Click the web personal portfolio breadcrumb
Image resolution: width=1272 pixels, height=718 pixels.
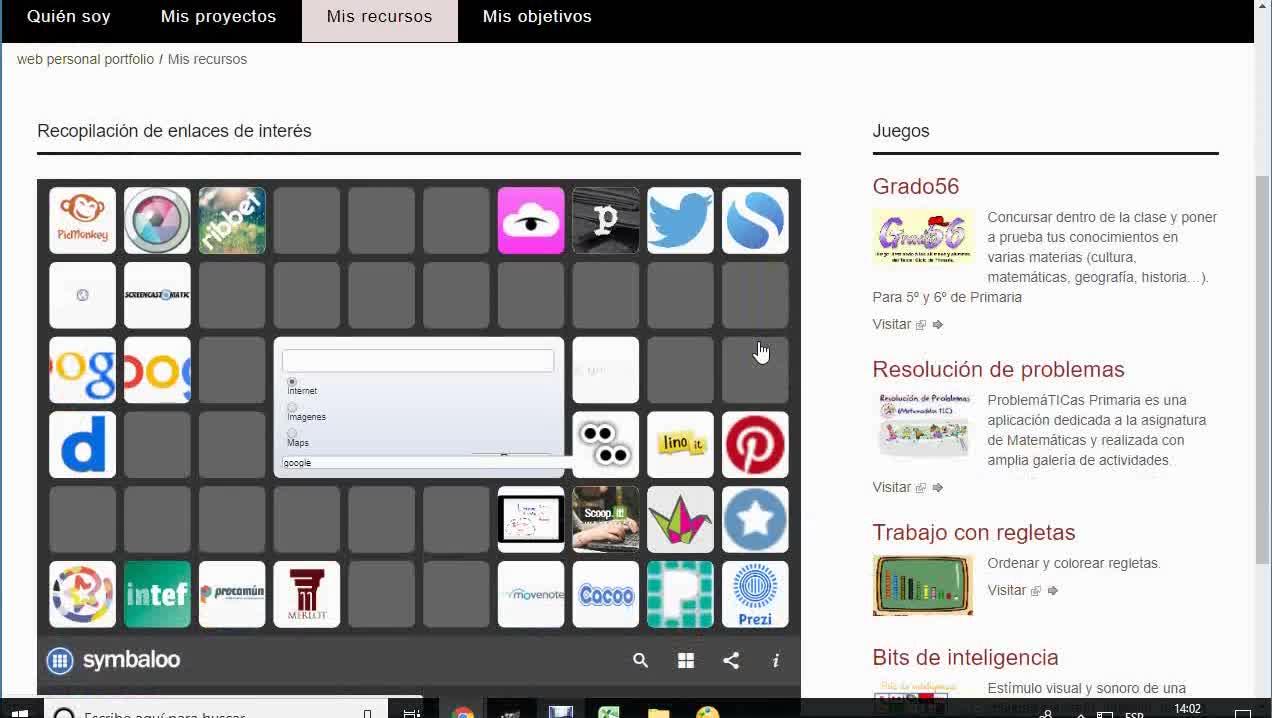point(85,59)
